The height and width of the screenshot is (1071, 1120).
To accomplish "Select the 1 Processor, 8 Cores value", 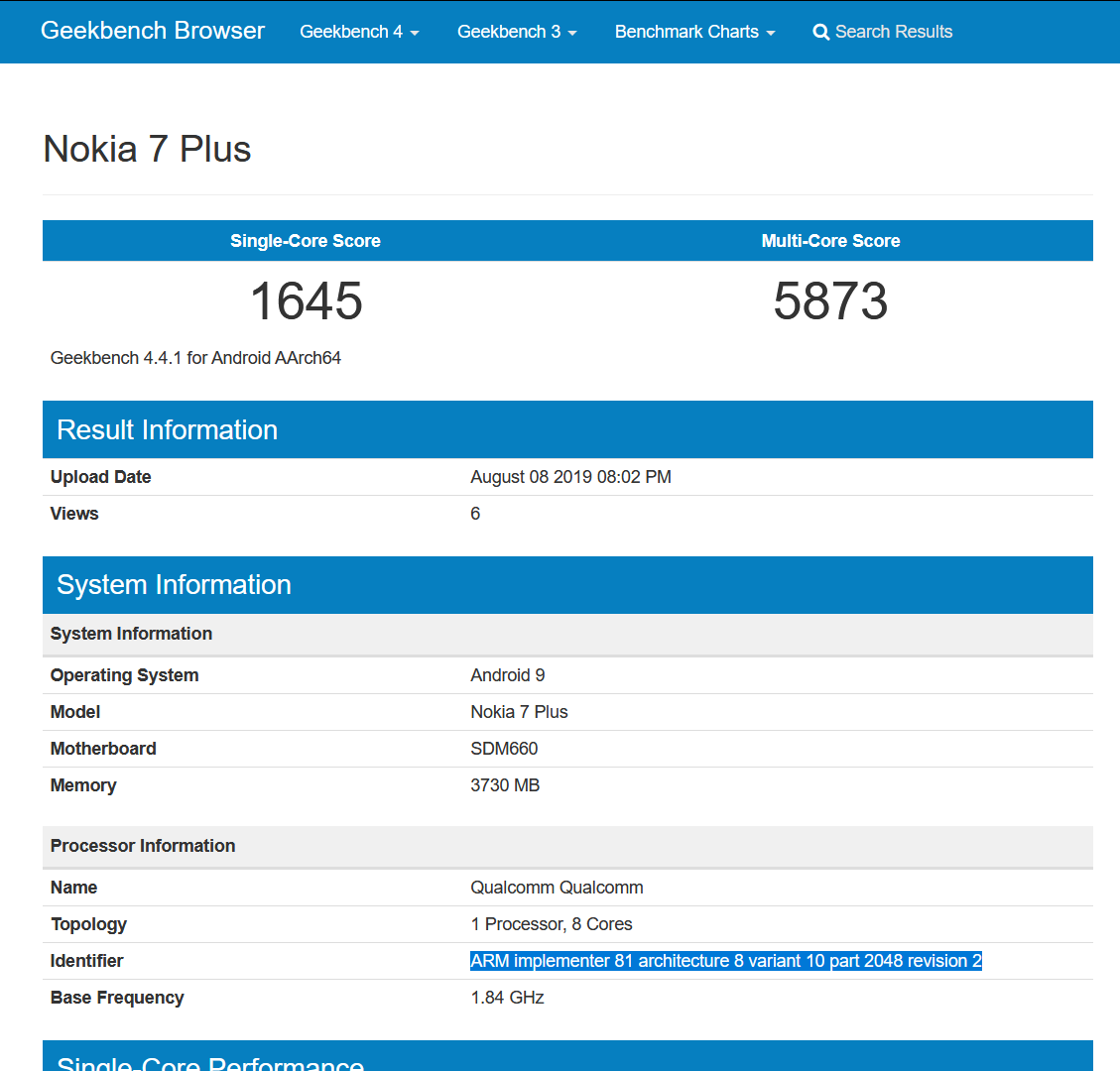I will (x=552, y=924).
